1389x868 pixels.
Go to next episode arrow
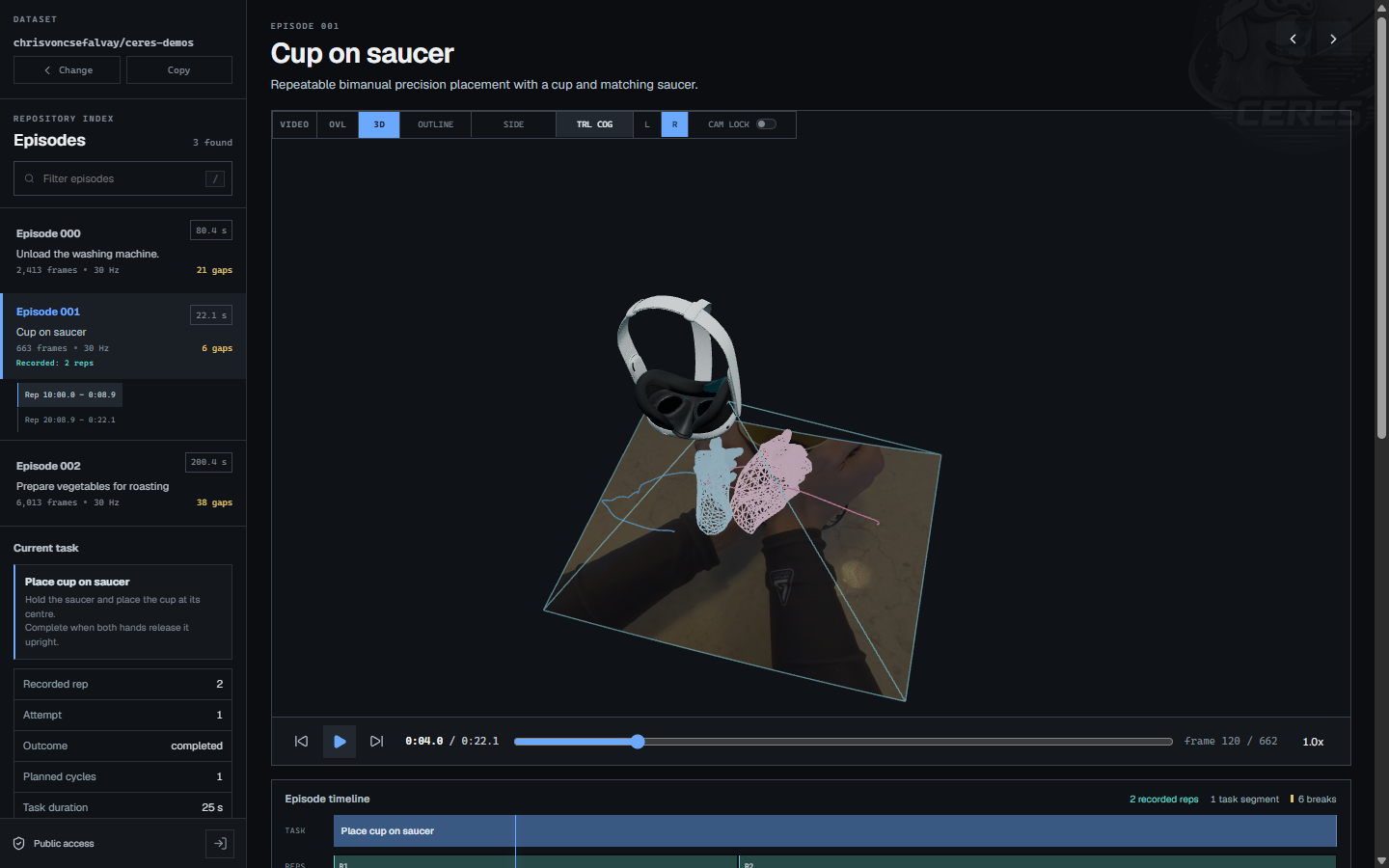[x=1333, y=39]
